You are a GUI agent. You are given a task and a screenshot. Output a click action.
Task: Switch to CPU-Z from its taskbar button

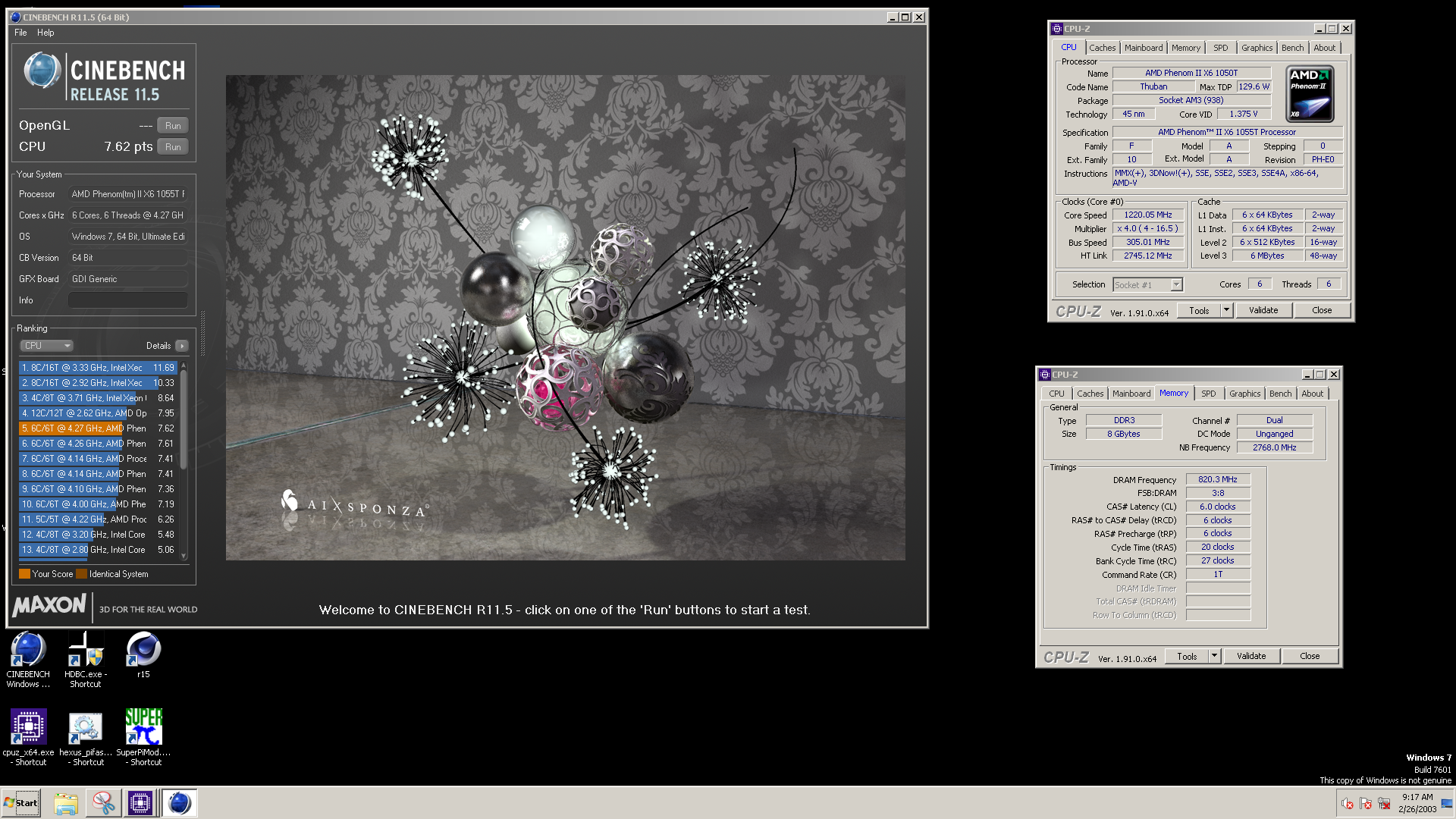pos(140,803)
